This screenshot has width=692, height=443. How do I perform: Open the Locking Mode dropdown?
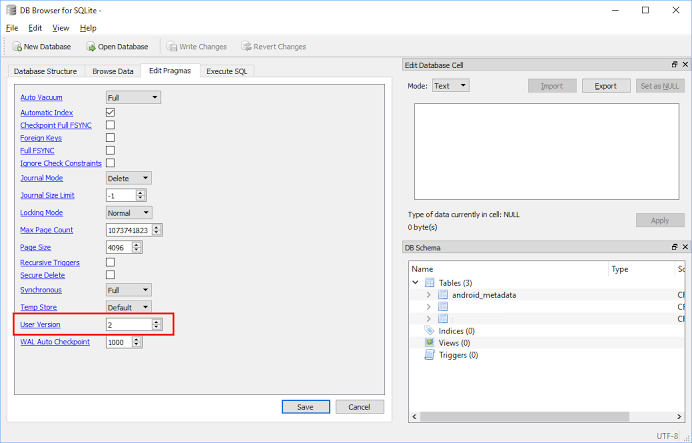pyautogui.click(x=129, y=213)
